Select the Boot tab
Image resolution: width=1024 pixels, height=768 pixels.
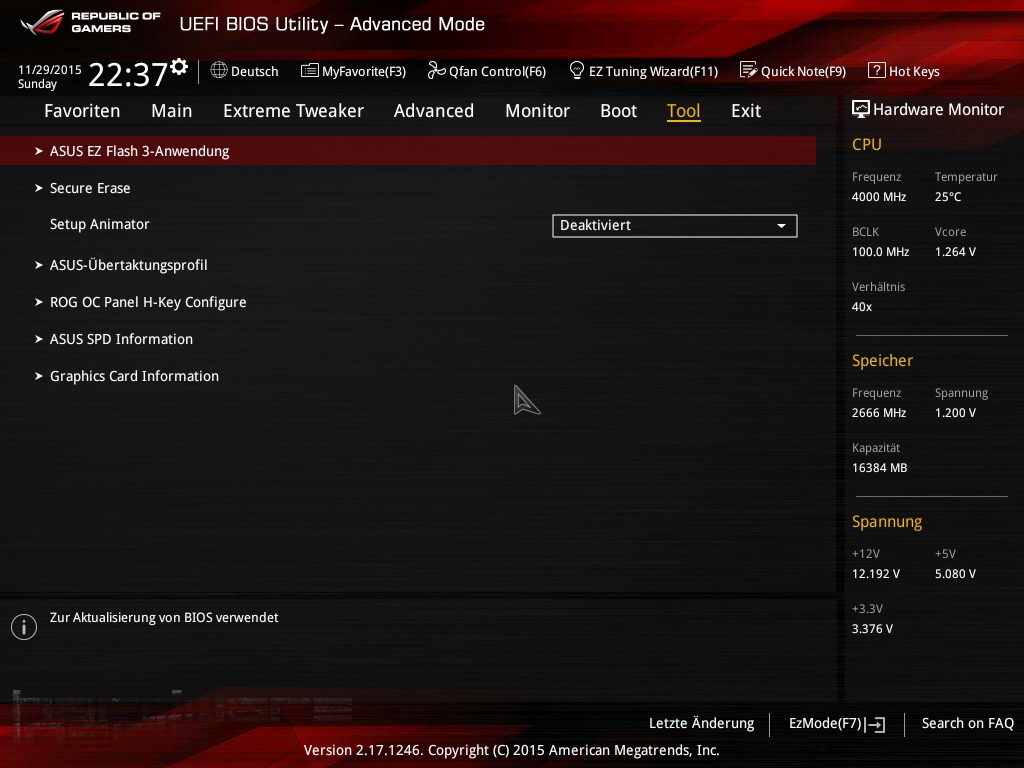(618, 111)
